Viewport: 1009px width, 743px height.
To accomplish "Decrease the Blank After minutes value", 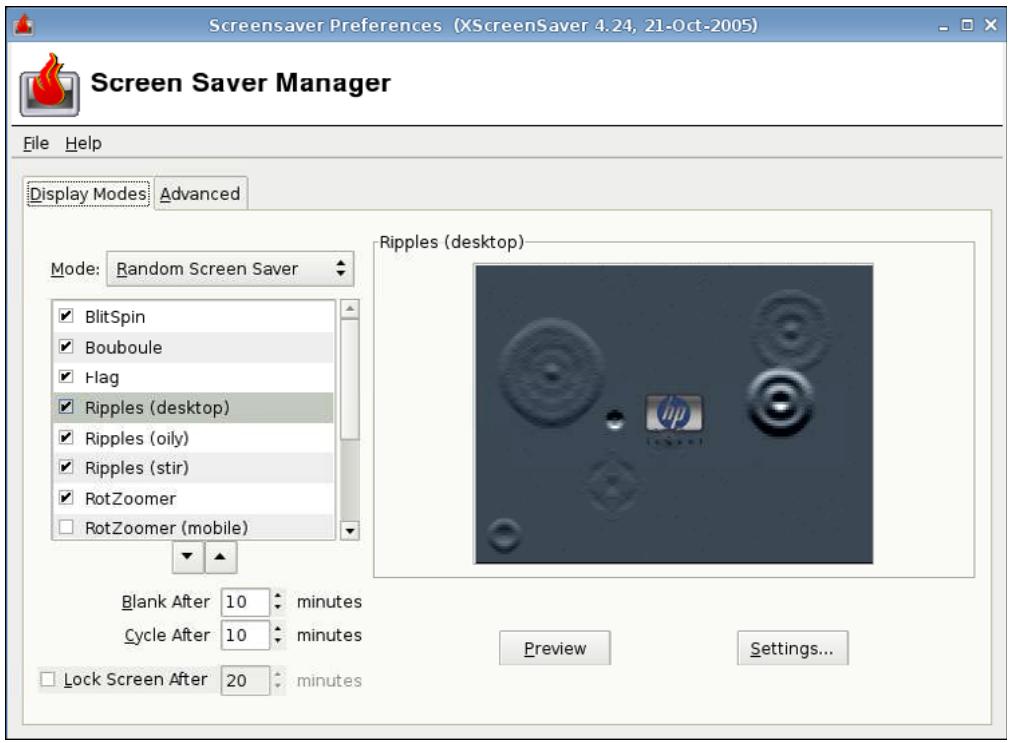I will [277, 607].
